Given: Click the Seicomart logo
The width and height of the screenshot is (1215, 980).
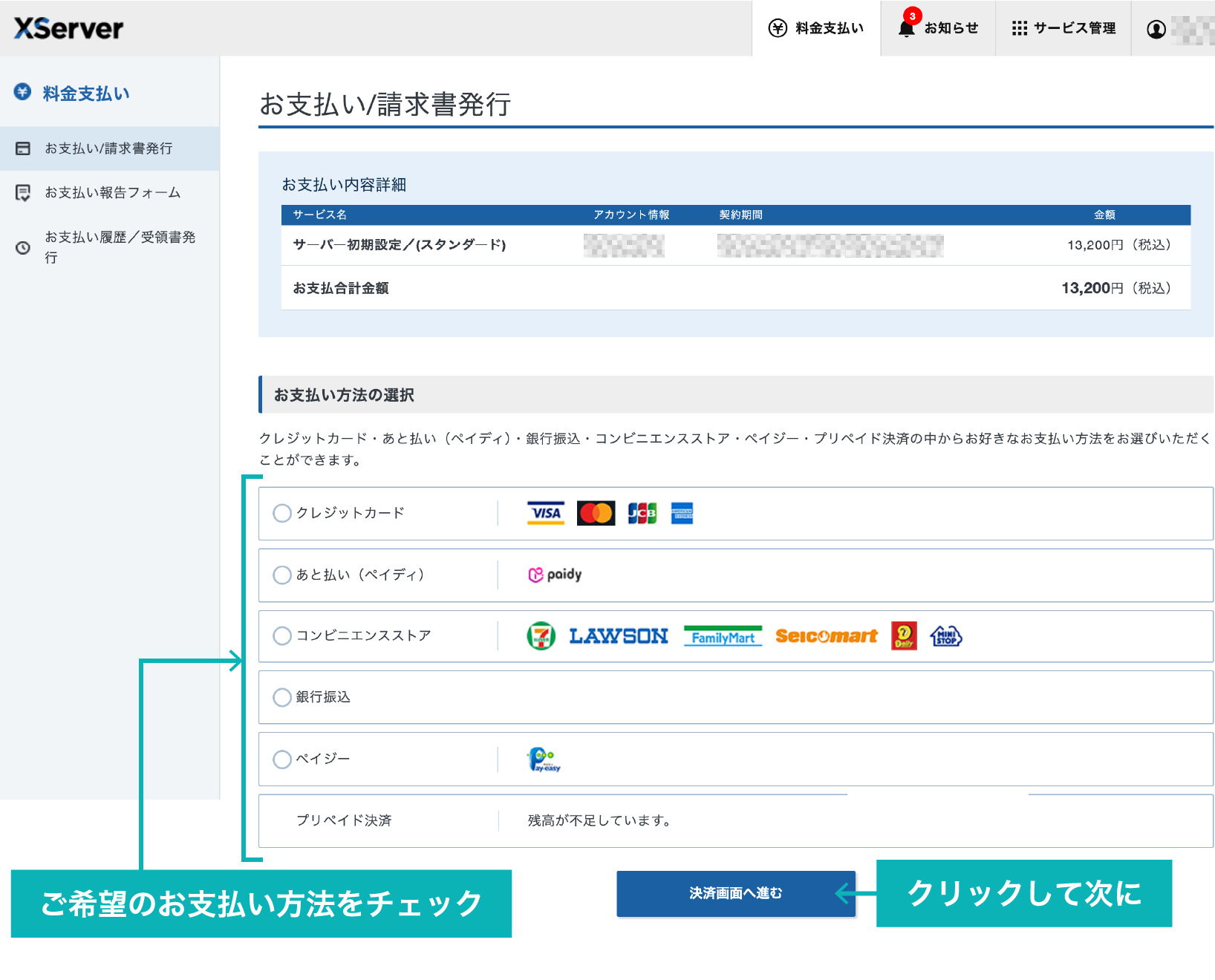Looking at the screenshot, I should tap(827, 636).
